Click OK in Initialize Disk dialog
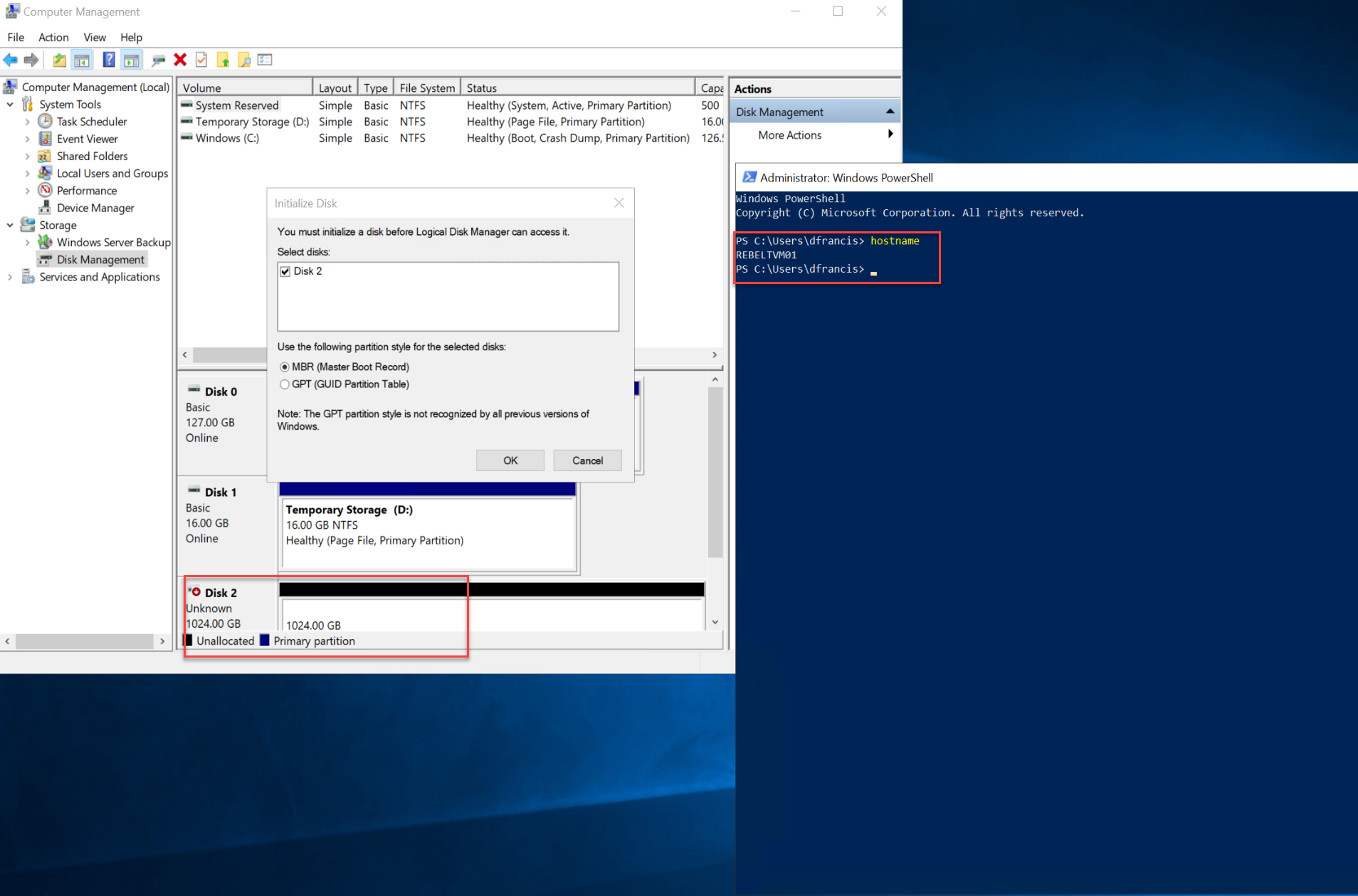Screen dimensions: 1358x896 click(510, 460)
